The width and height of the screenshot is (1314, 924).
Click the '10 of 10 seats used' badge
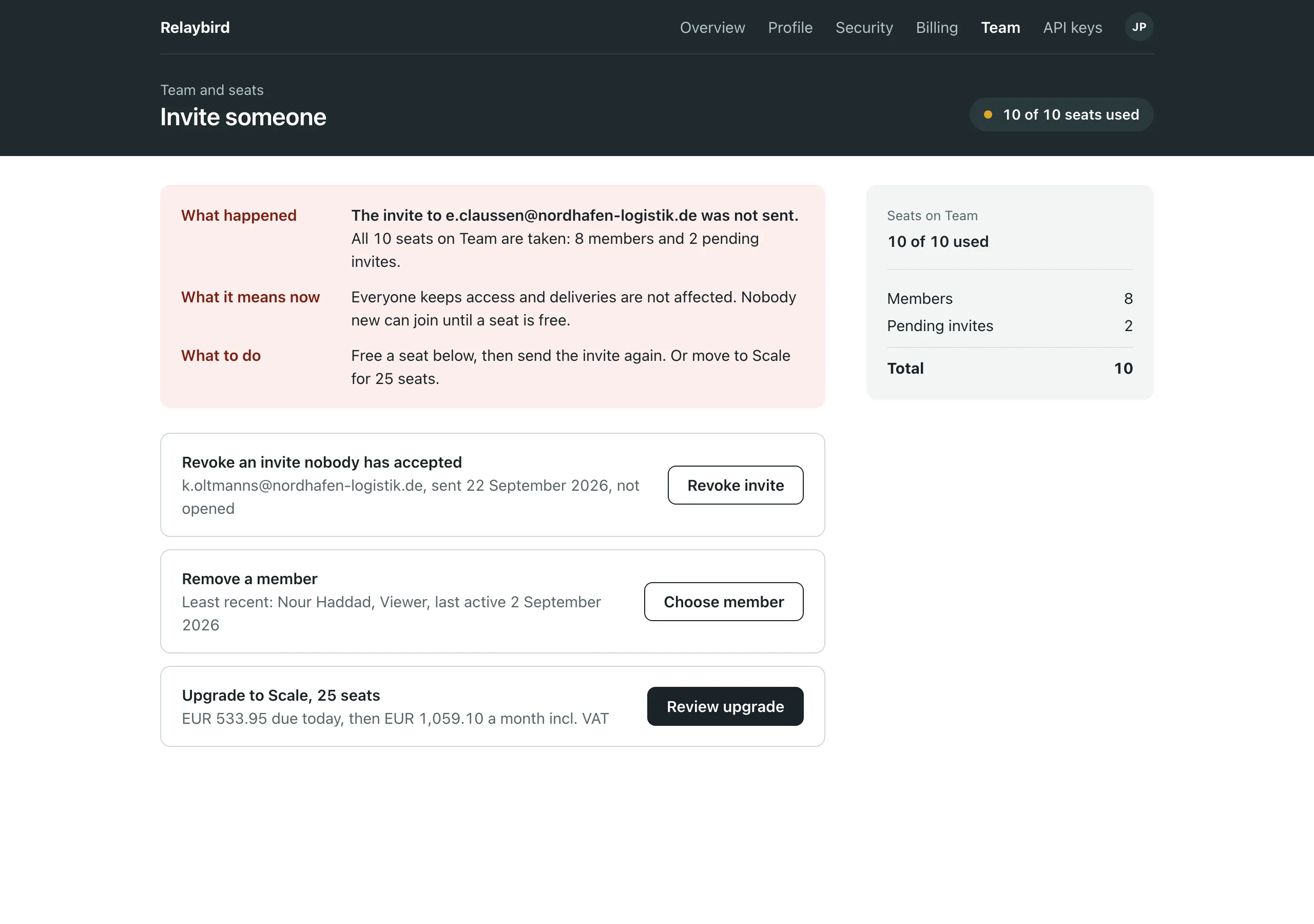pos(1061,114)
